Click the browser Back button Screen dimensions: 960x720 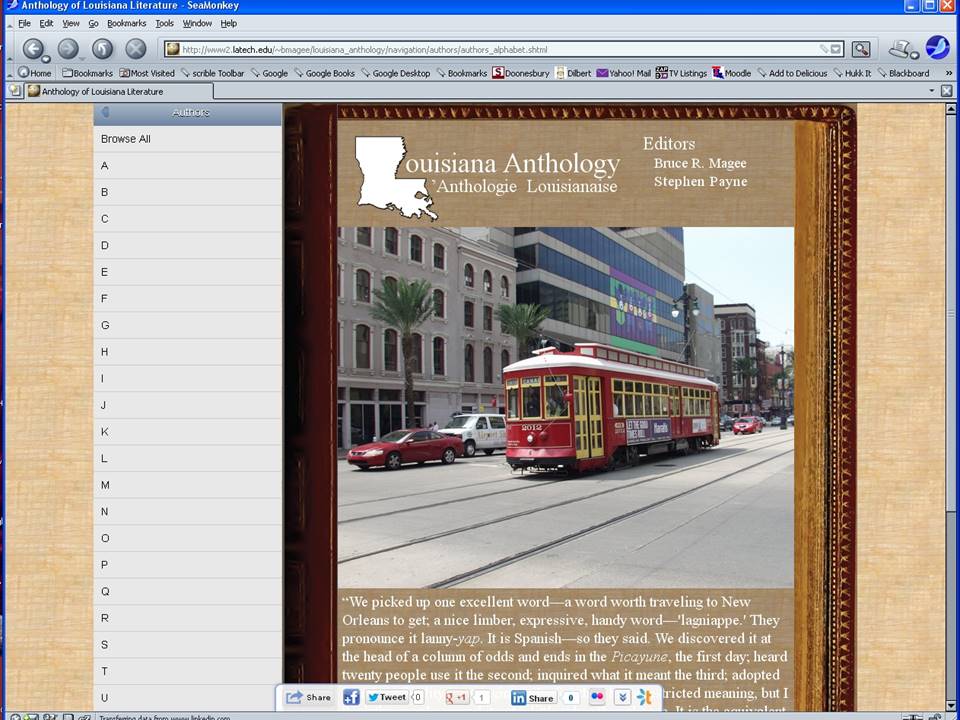33,49
